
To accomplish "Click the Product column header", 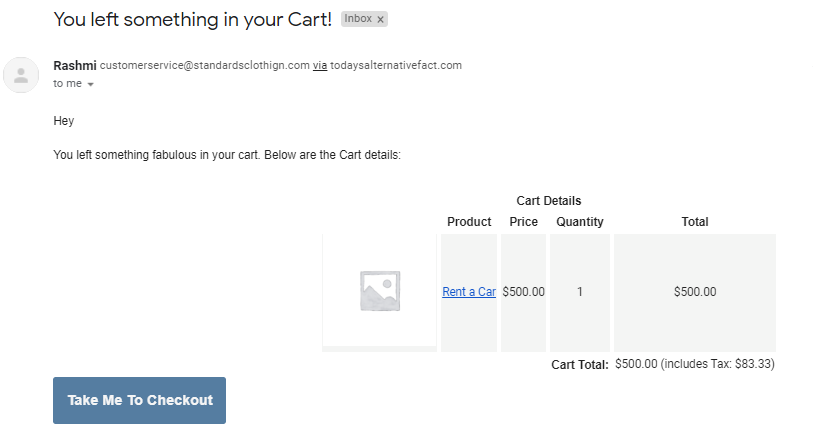I will (469, 222).
